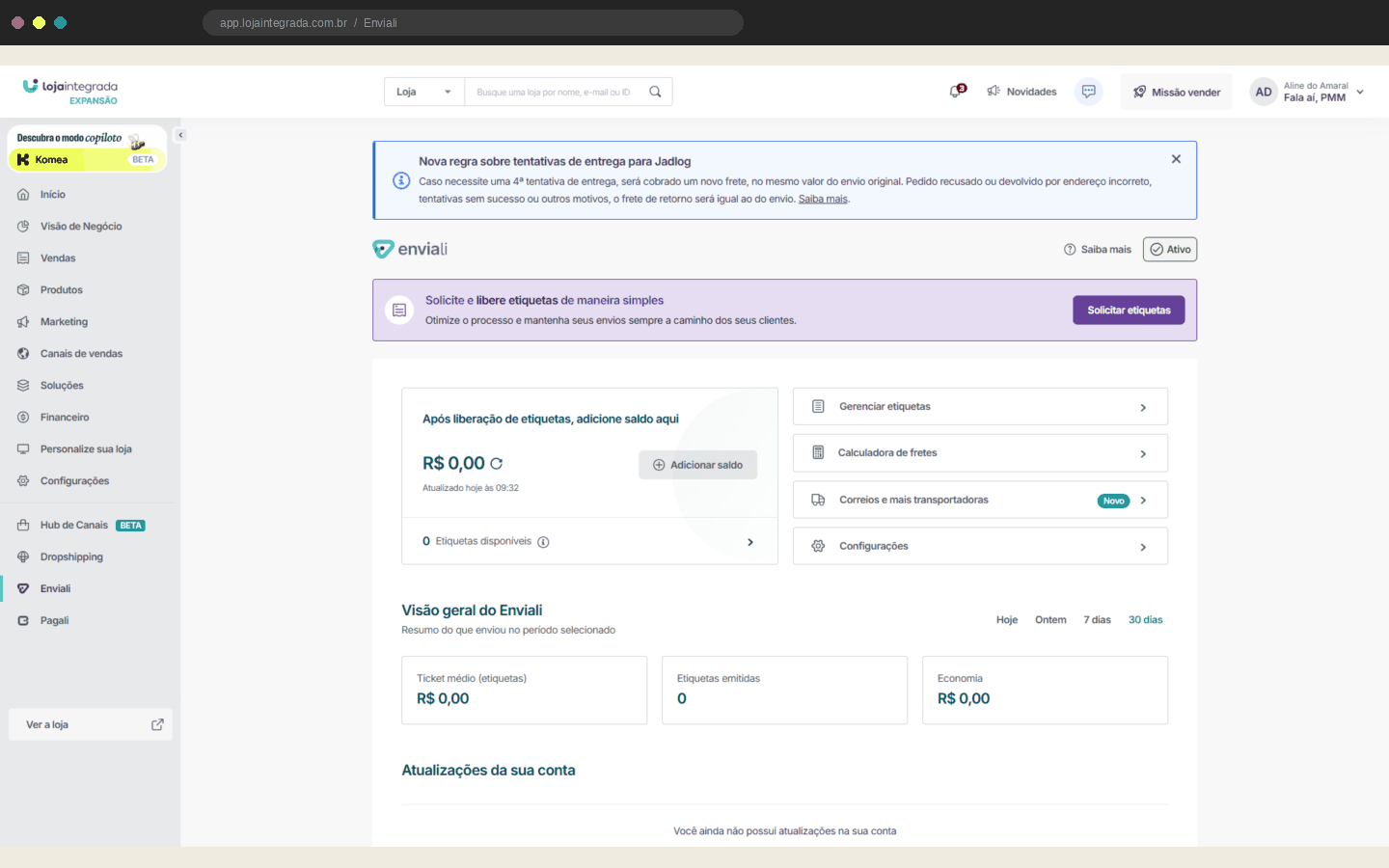
Task: Open the Calculadora de fretes chevron
Action: coord(1143,454)
